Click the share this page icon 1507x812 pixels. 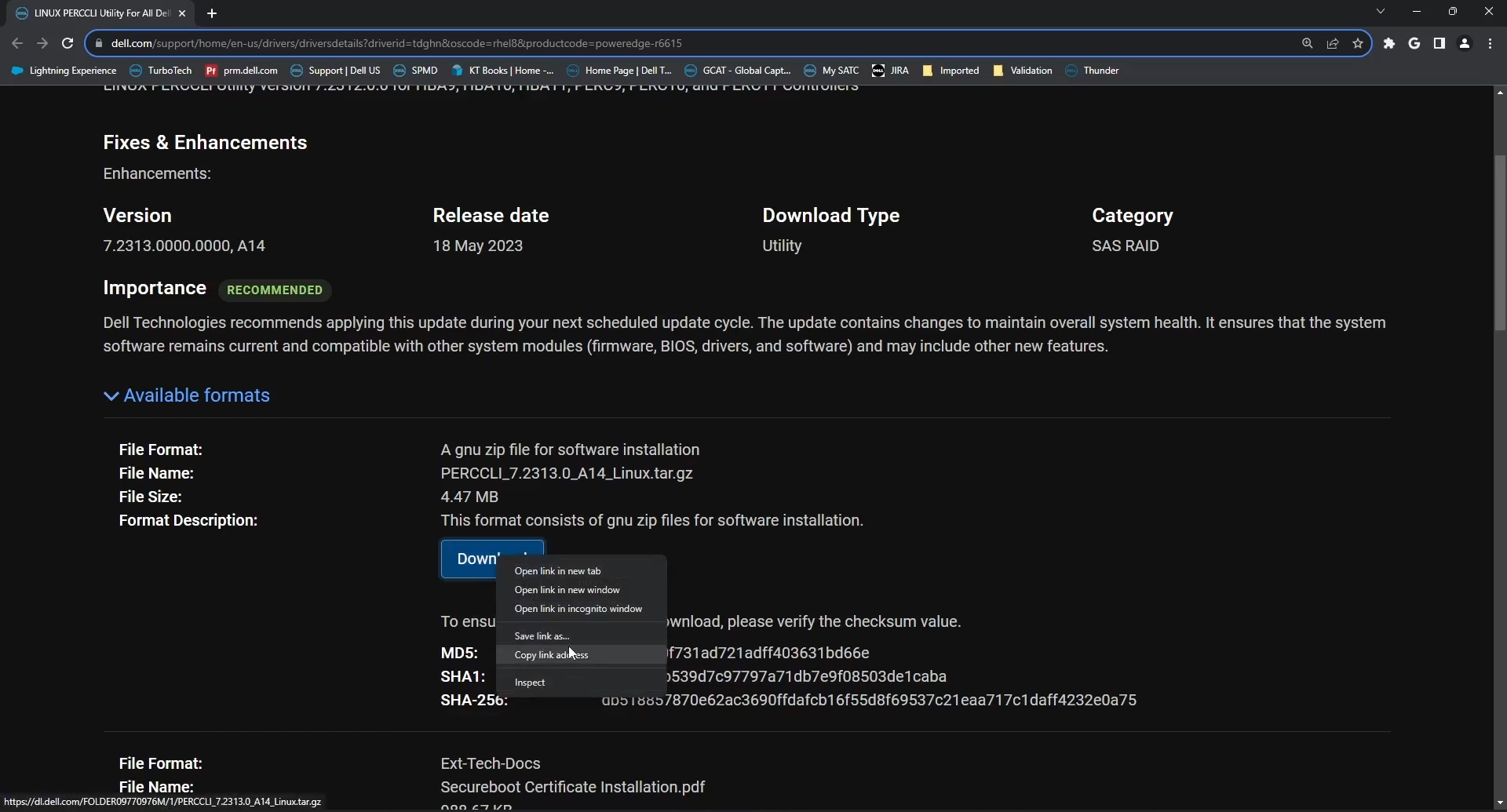(x=1334, y=43)
